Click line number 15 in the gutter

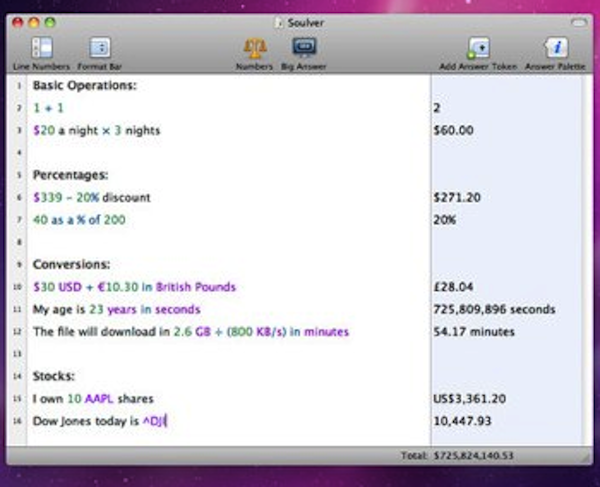(17, 399)
